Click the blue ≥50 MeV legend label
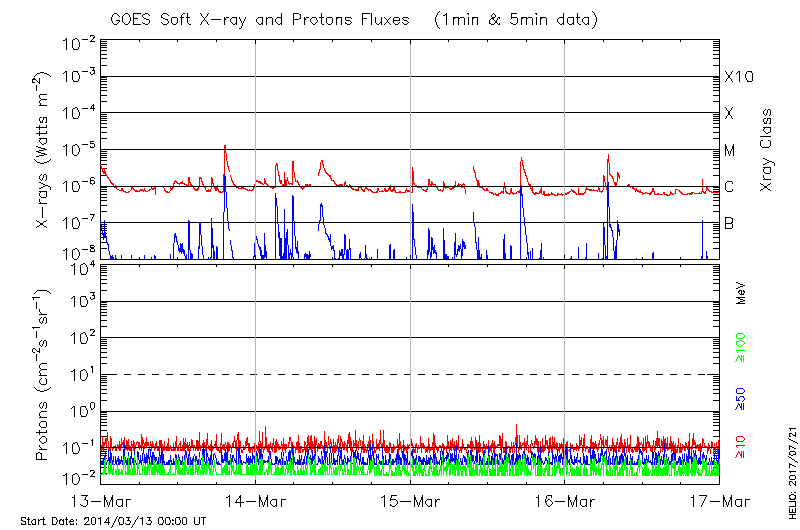This screenshot has height=530, width=800. [x=741, y=398]
